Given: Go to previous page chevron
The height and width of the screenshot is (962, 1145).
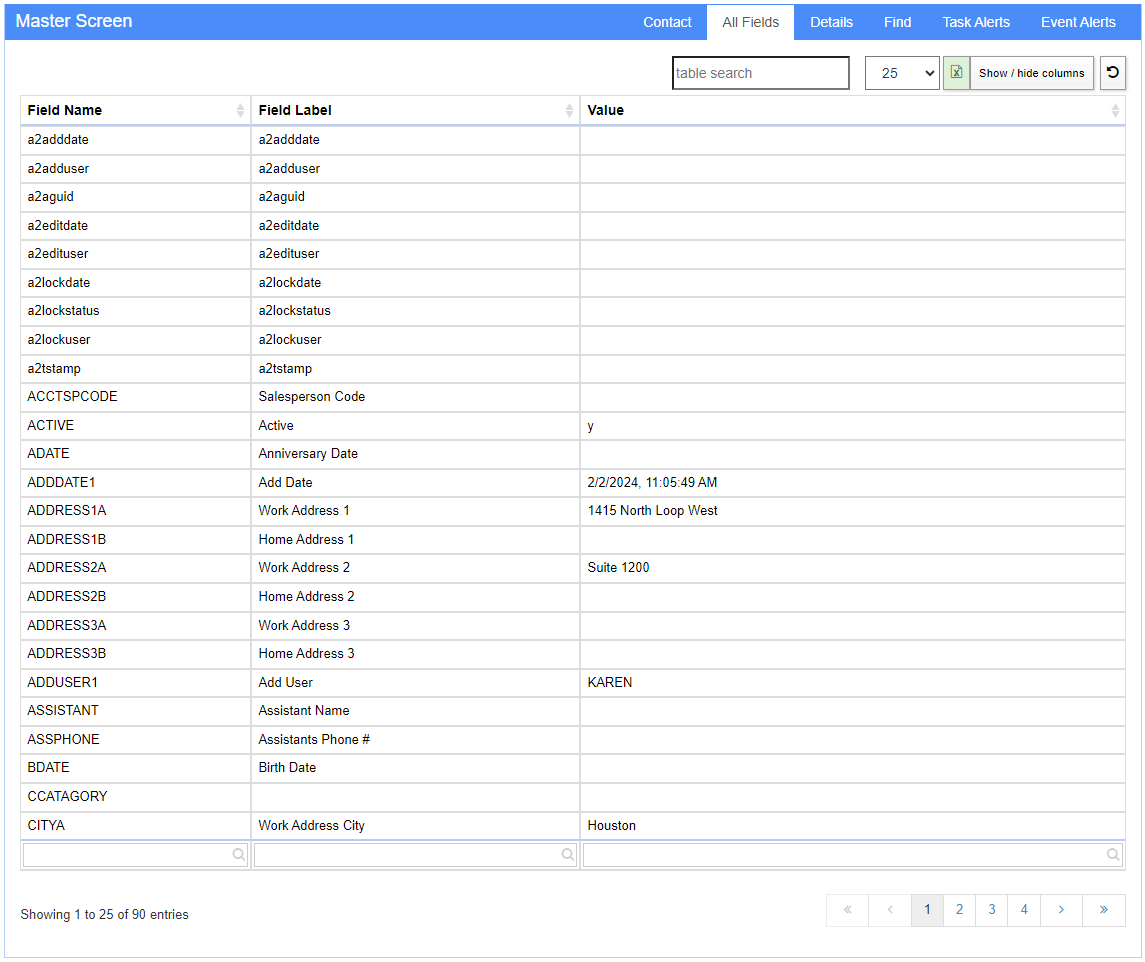Looking at the screenshot, I should 890,910.
